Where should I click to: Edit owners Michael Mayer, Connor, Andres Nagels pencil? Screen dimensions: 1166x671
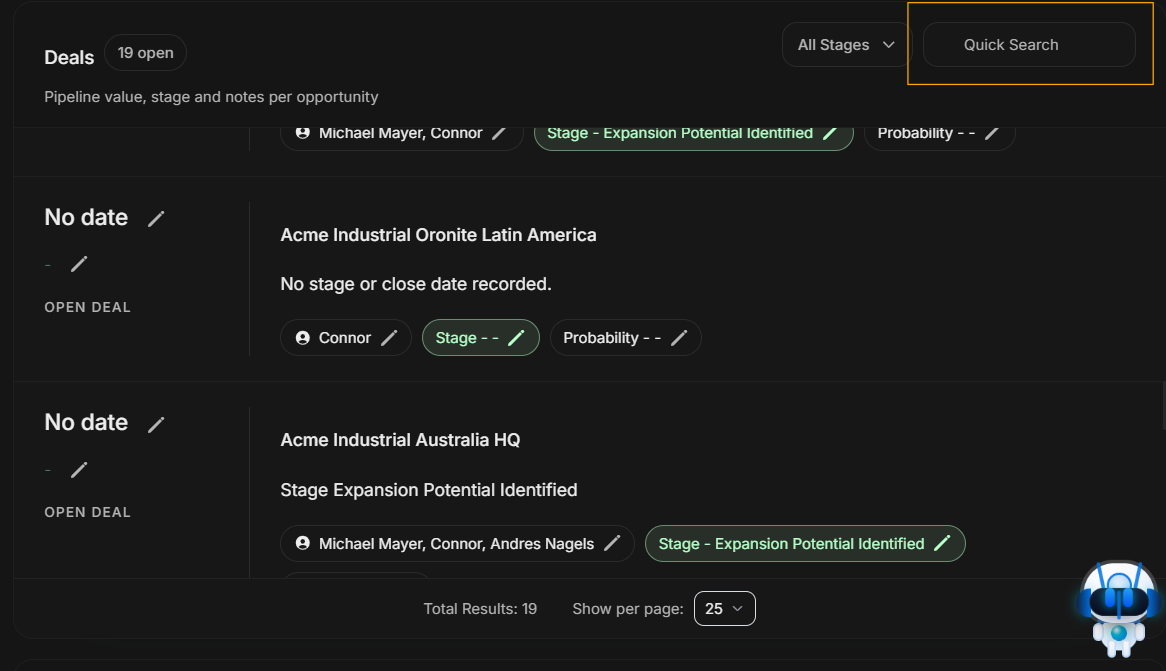point(612,544)
